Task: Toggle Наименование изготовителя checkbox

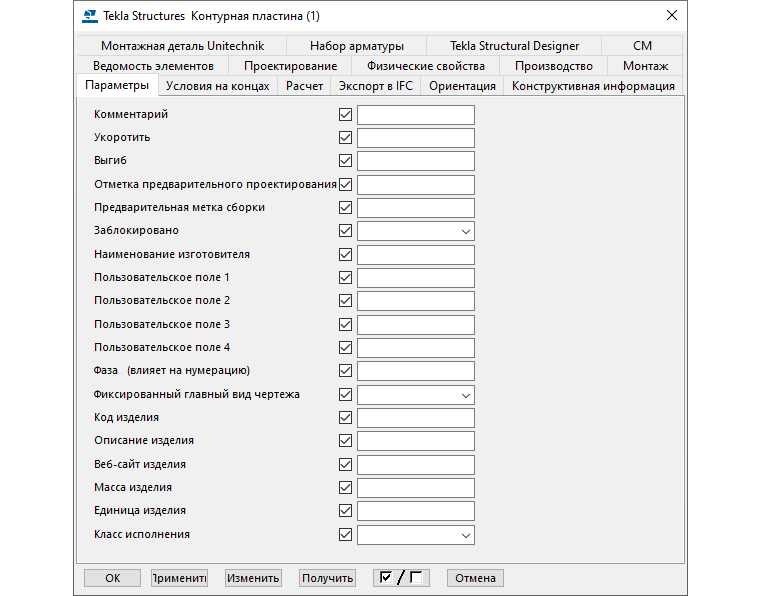Action: (x=346, y=255)
